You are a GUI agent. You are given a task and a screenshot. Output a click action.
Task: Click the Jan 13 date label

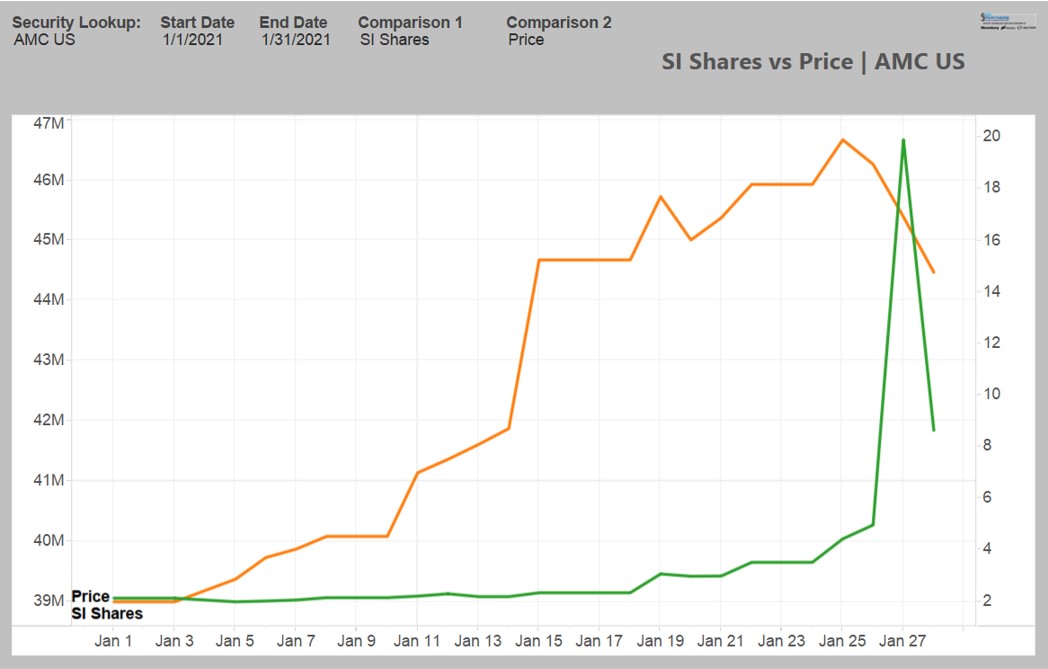pos(478,641)
